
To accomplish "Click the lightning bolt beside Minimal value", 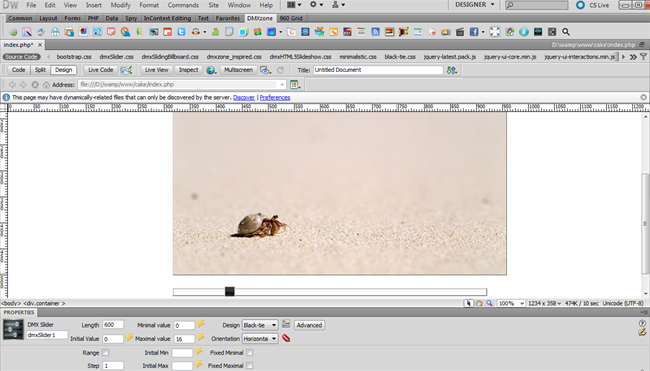I will click(201, 324).
